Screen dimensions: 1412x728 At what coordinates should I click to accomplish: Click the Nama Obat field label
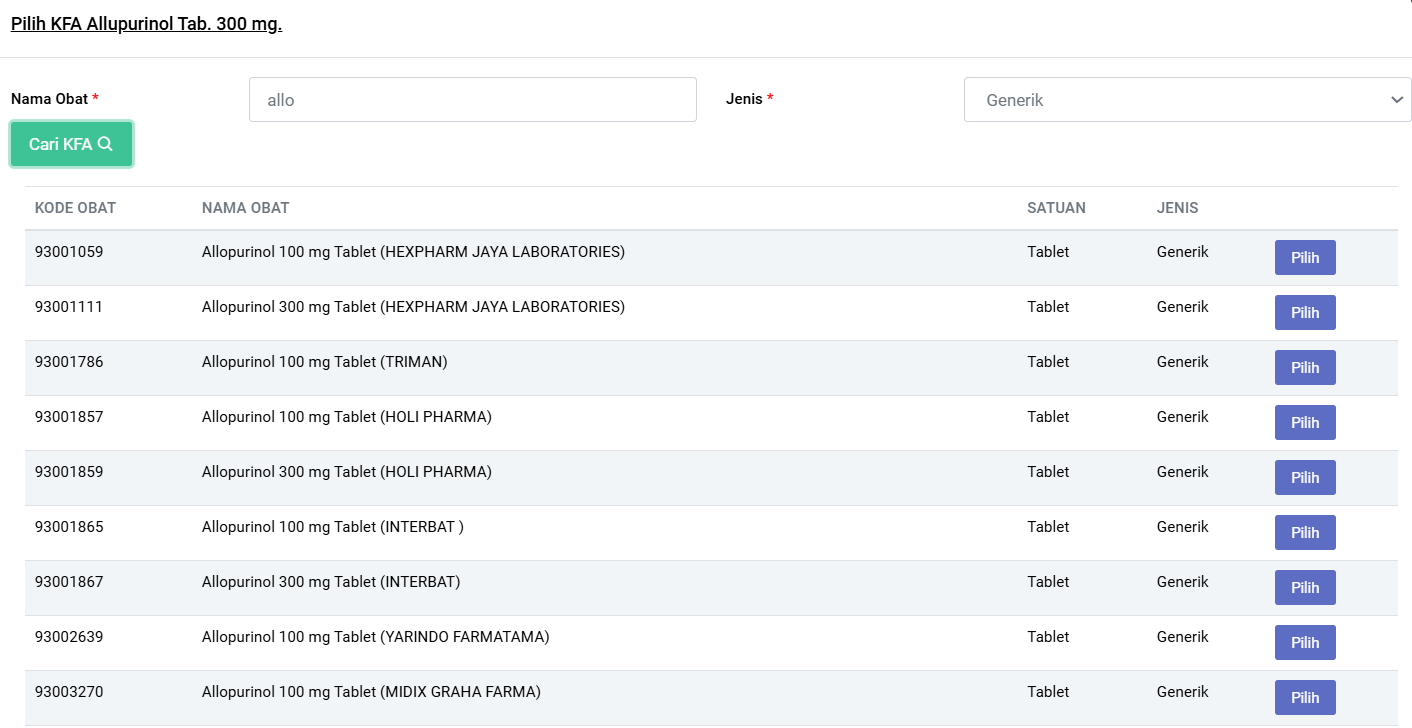tap(55, 99)
